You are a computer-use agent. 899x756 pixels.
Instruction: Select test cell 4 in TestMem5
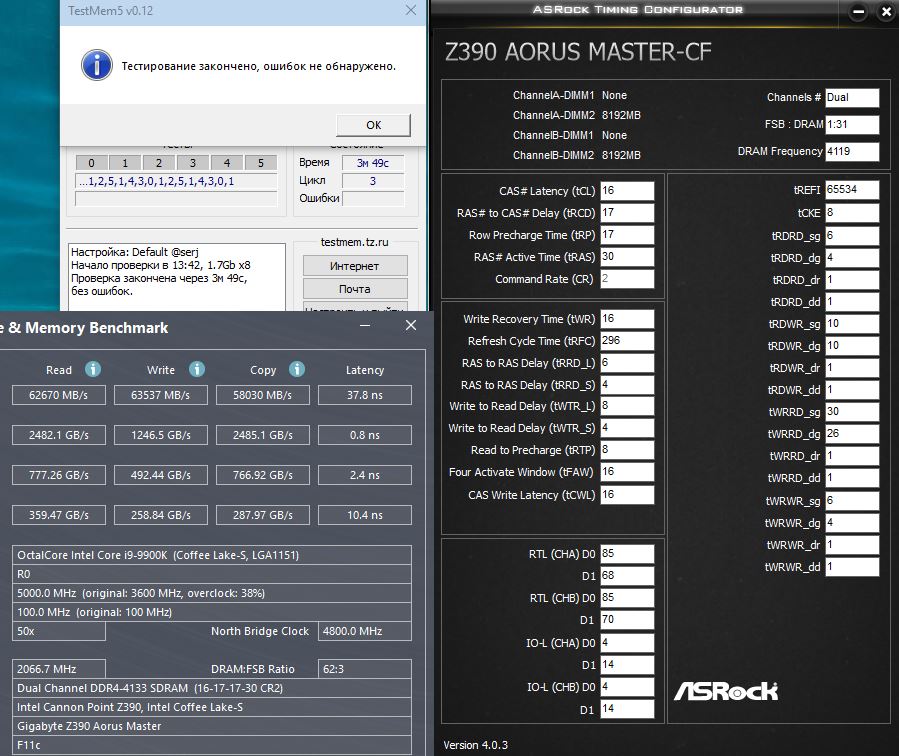coord(226,163)
